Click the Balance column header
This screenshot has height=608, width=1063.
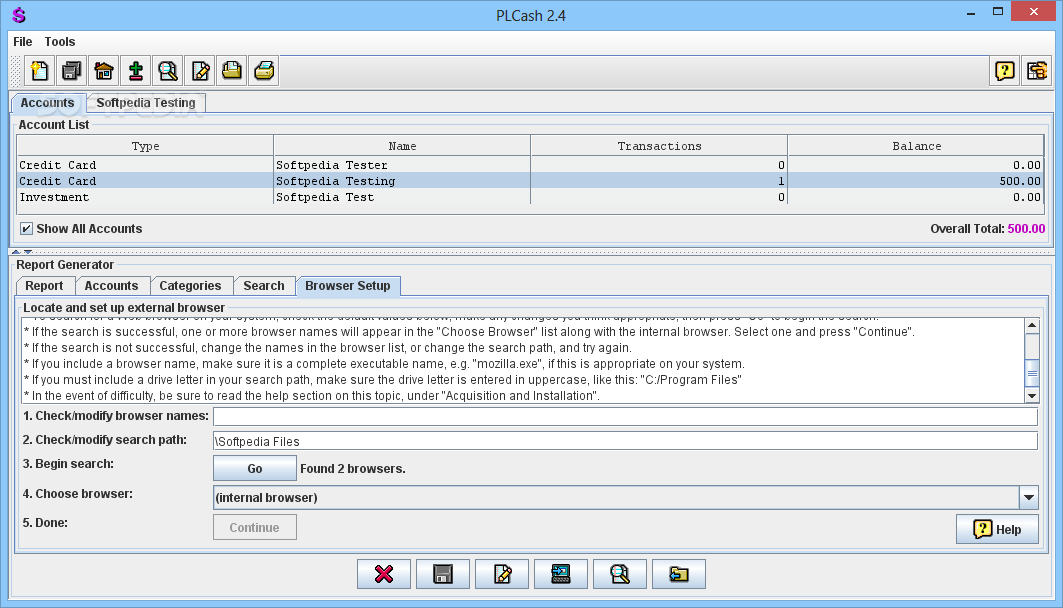[916, 146]
